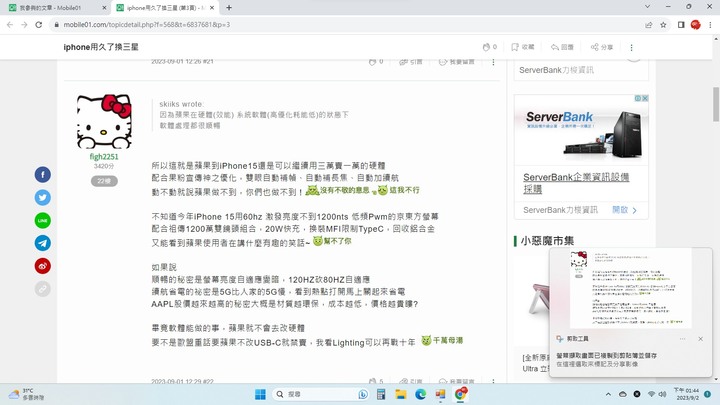Image resolution: width=720 pixels, height=405 pixels.
Task: Copy link with grey chain icon
Action: click(x=43, y=289)
